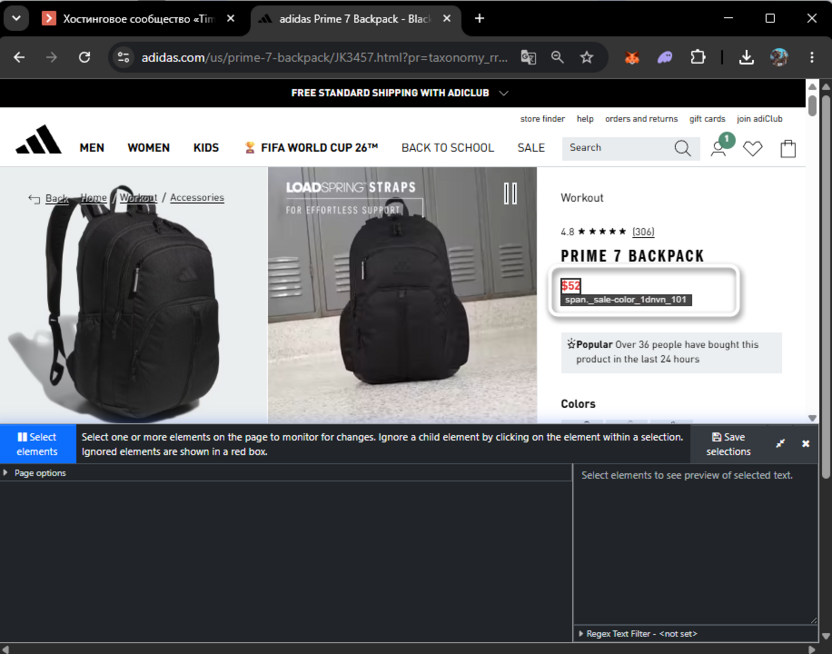The width and height of the screenshot is (832, 654).
Task: Open the purple ghost extension
Action: tap(665, 57)
